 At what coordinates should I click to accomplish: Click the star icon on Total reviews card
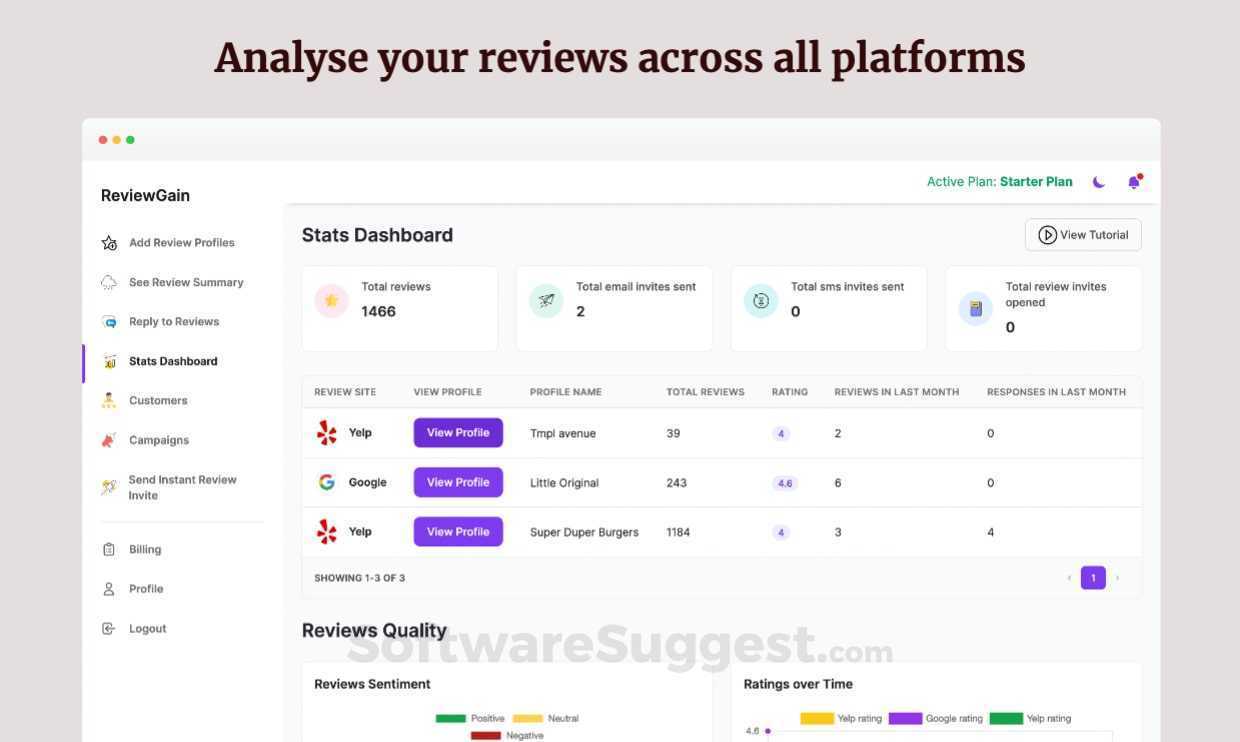tap(331, 300)
